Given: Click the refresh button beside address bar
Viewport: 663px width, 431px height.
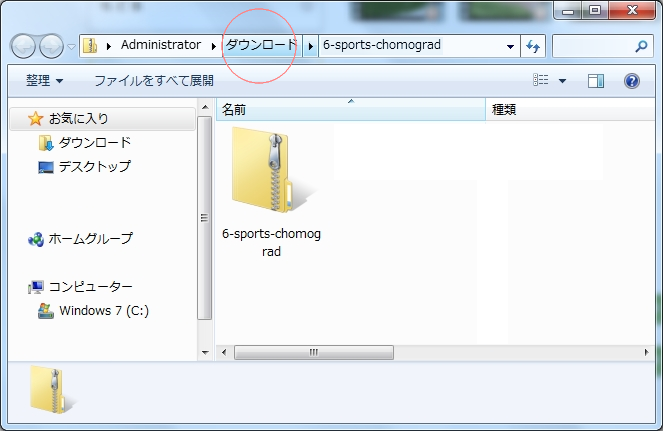Looking at the screenshot, I should (x=533, y=46).
